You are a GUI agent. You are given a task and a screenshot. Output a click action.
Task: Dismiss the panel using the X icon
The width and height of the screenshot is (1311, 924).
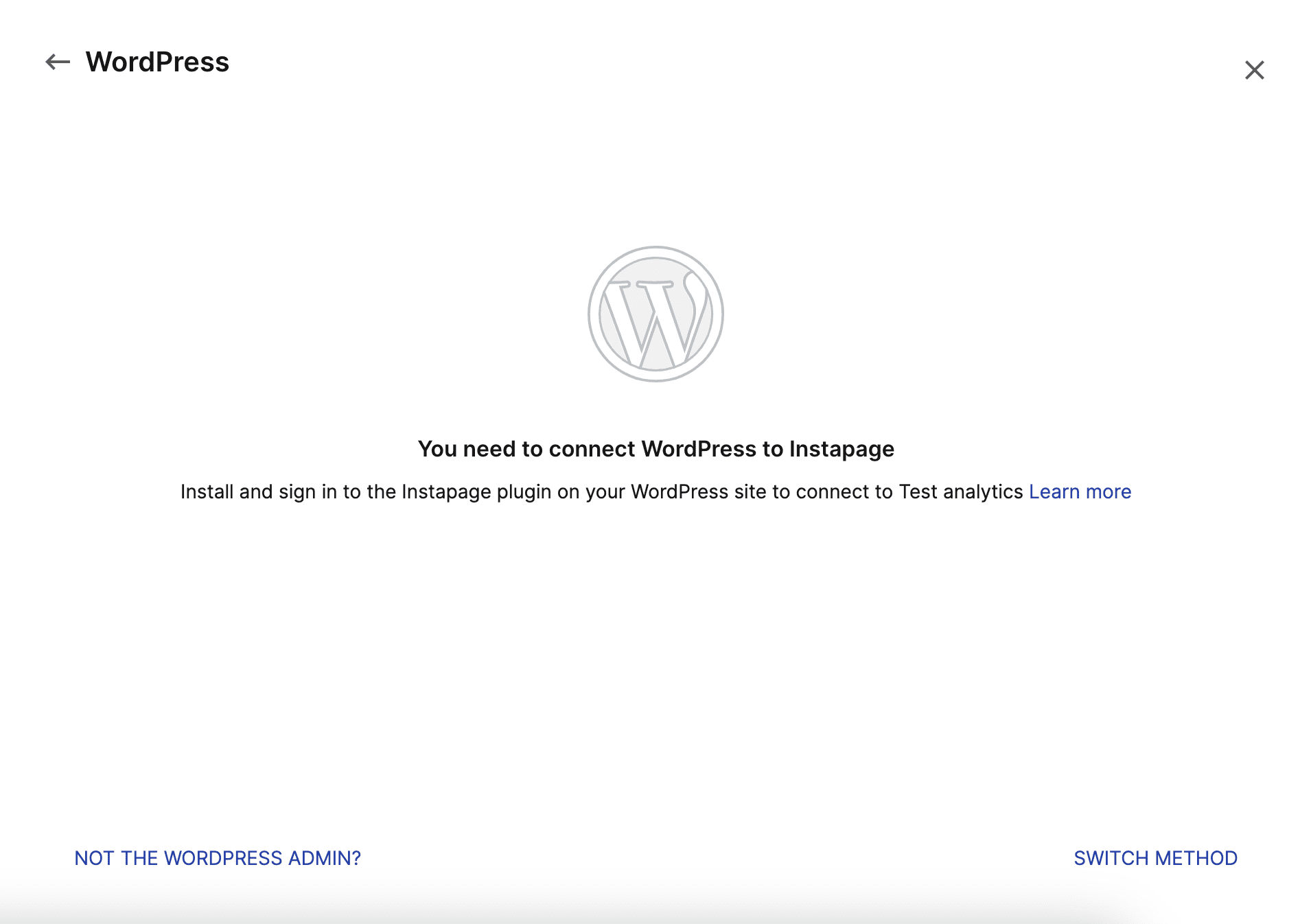tap(1254, 70)
